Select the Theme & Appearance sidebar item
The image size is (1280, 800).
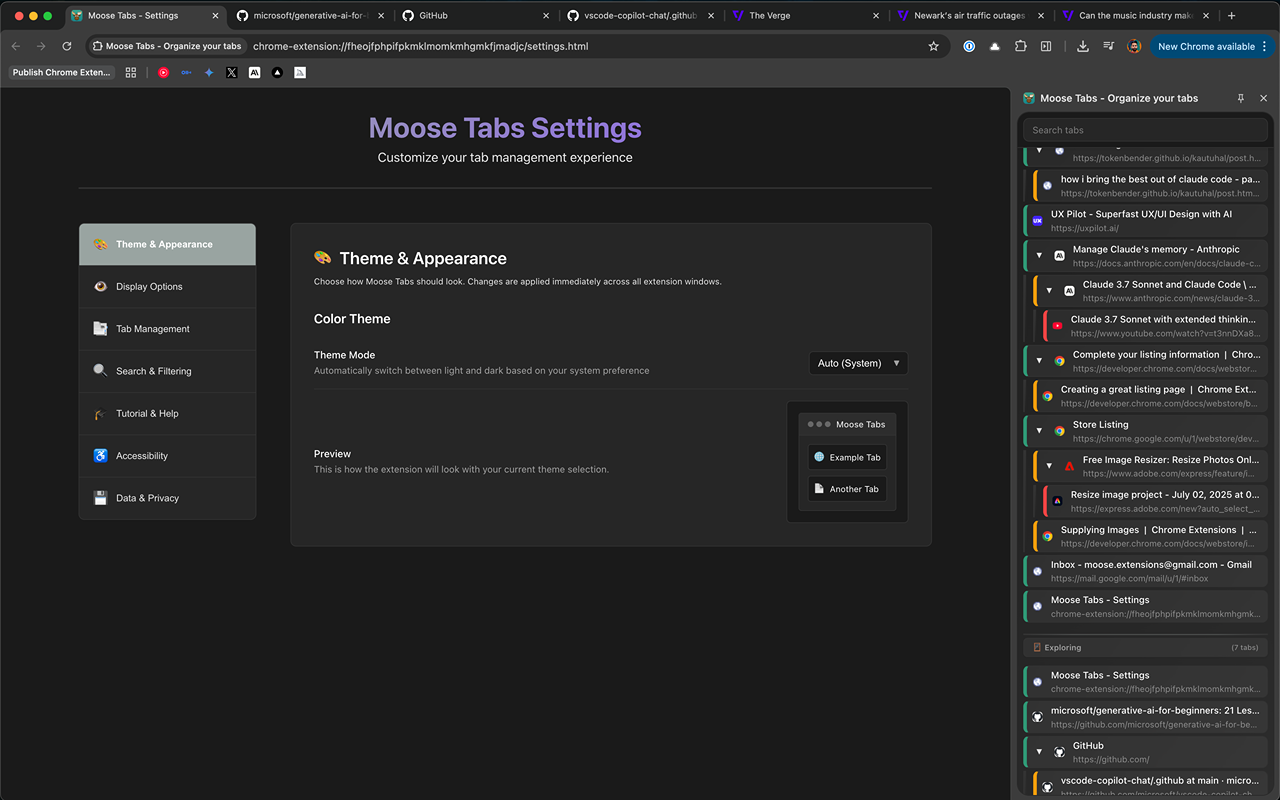167,244
